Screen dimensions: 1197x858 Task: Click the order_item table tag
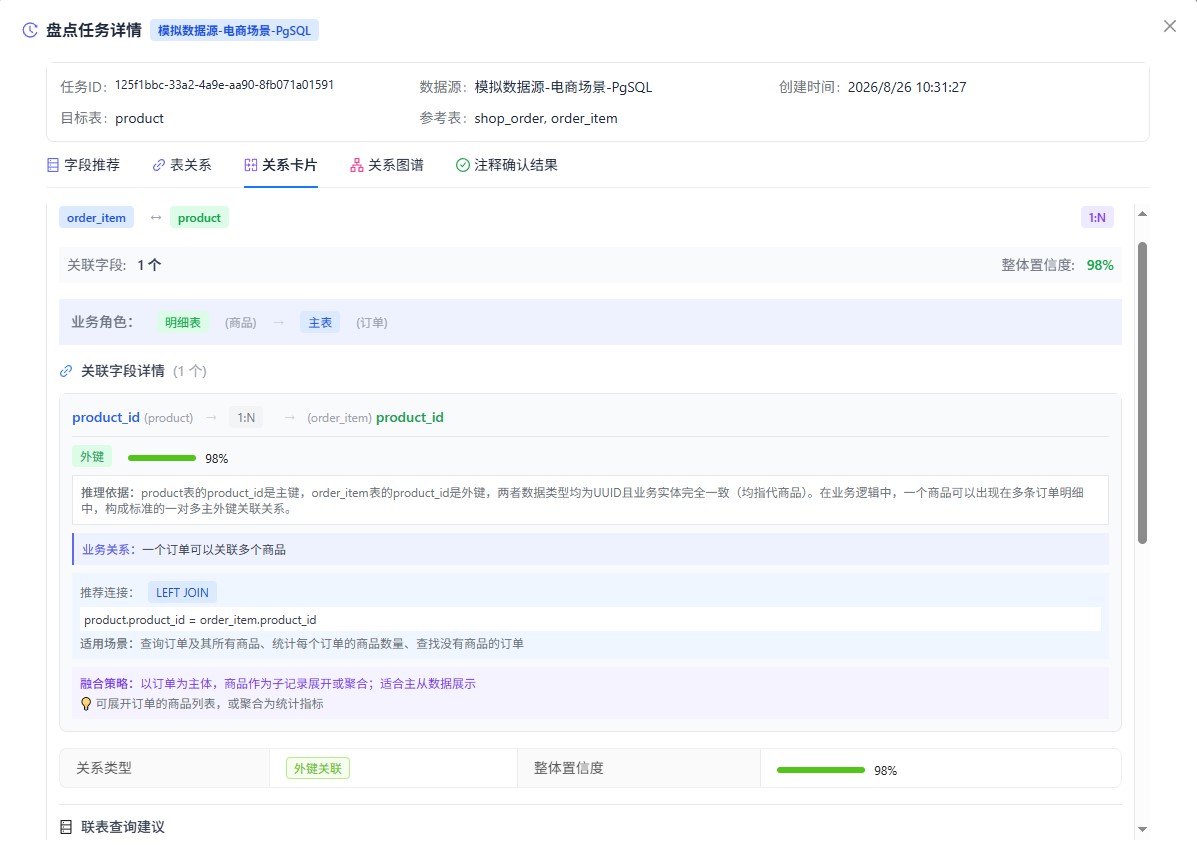pyautogui.click(x=96, y=218)
